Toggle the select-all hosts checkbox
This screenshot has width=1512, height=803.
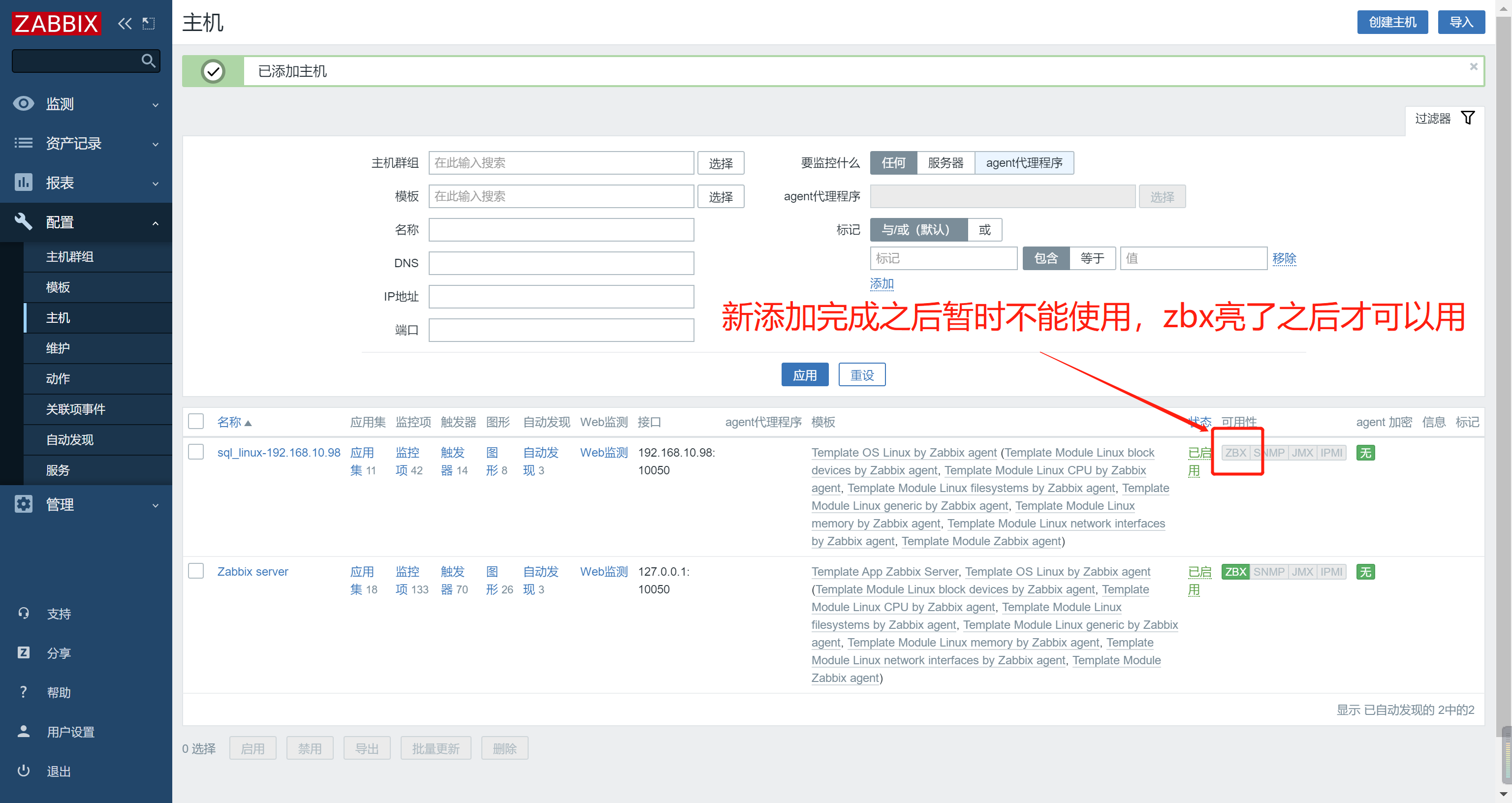tap(196, 422)
